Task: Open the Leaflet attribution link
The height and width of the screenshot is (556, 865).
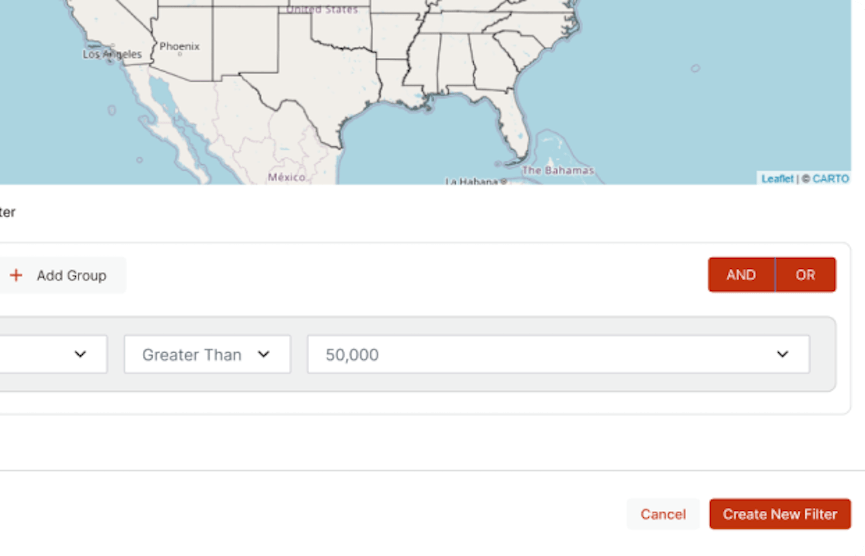Action: 777,179
